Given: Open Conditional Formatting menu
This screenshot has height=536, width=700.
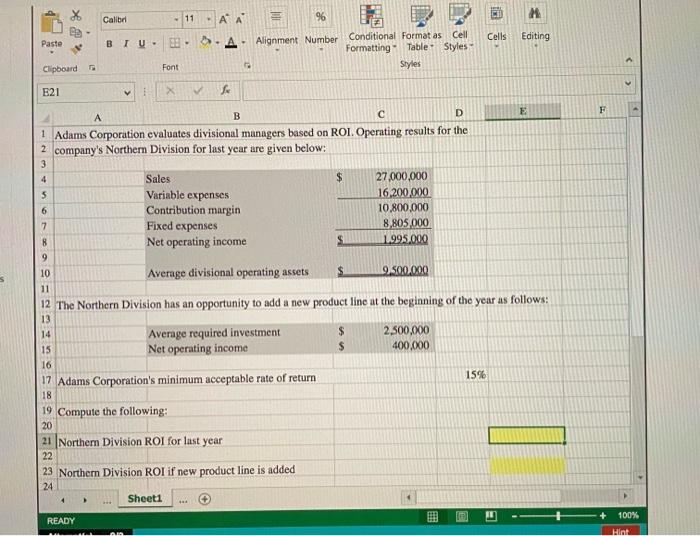Looking at the screenshot, I should tap(371, 29).
